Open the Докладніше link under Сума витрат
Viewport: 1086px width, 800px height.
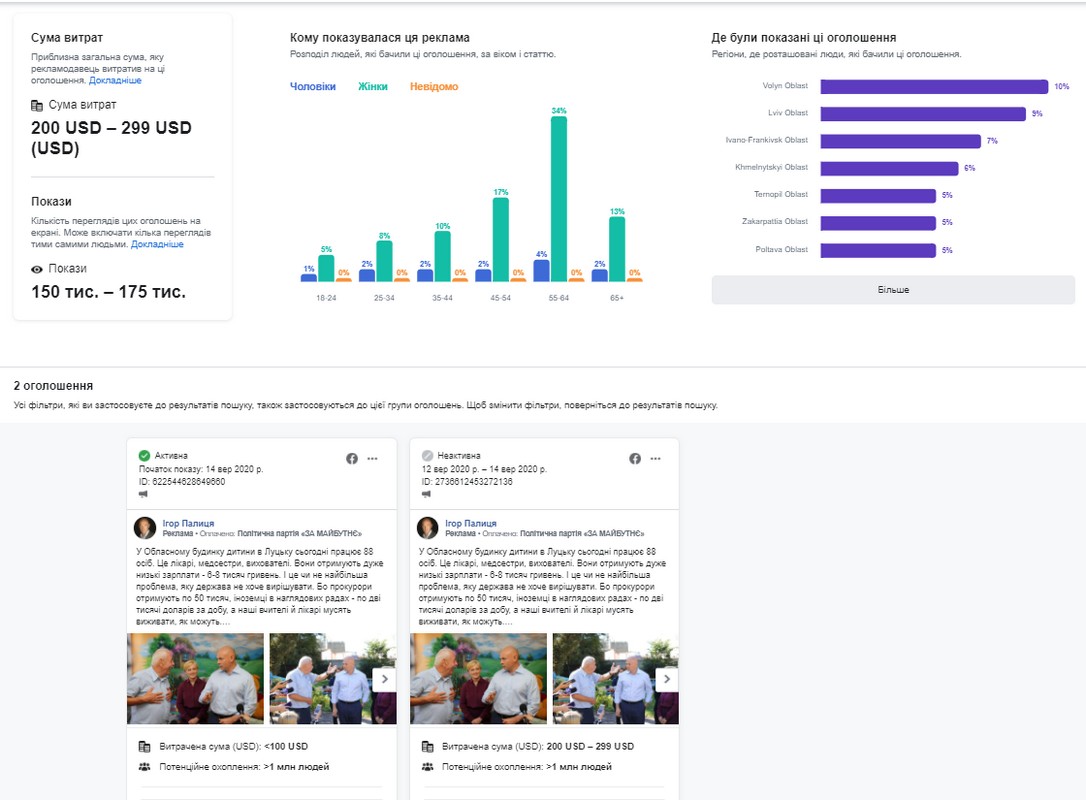click(115, 80)
